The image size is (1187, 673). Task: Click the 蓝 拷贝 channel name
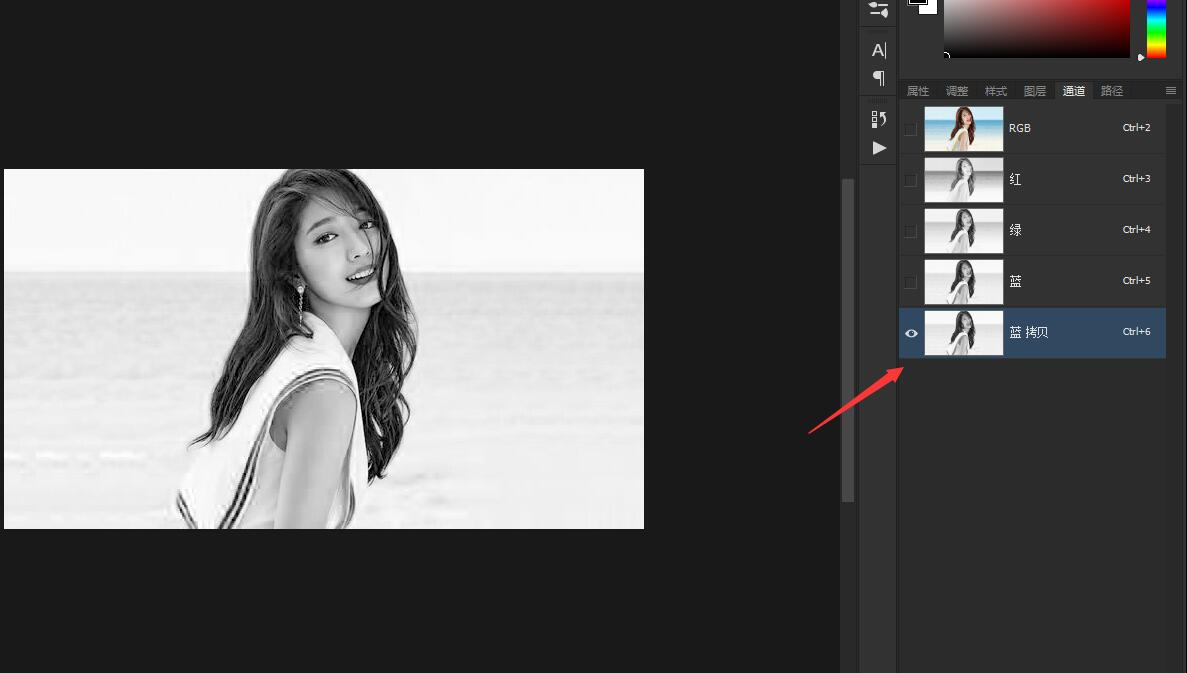(1028, 332)
